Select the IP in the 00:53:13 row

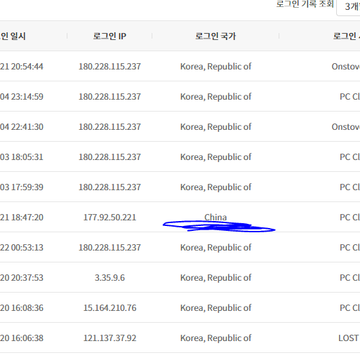pyautogui.click(x=110, y=247)
